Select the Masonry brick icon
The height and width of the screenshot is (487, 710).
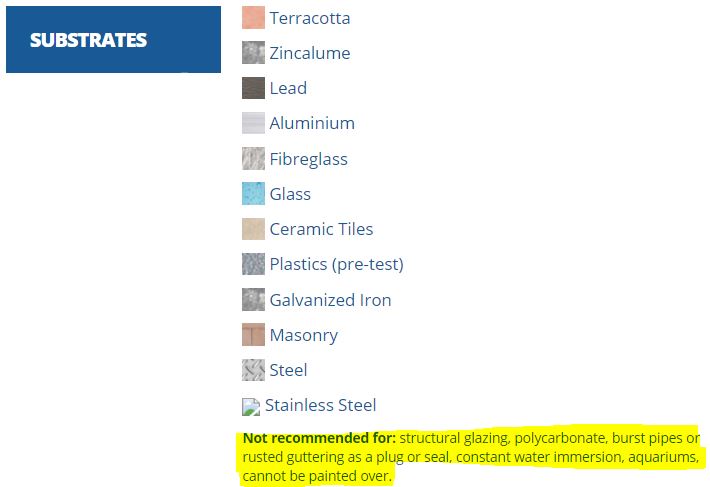(x=253, y=334)
